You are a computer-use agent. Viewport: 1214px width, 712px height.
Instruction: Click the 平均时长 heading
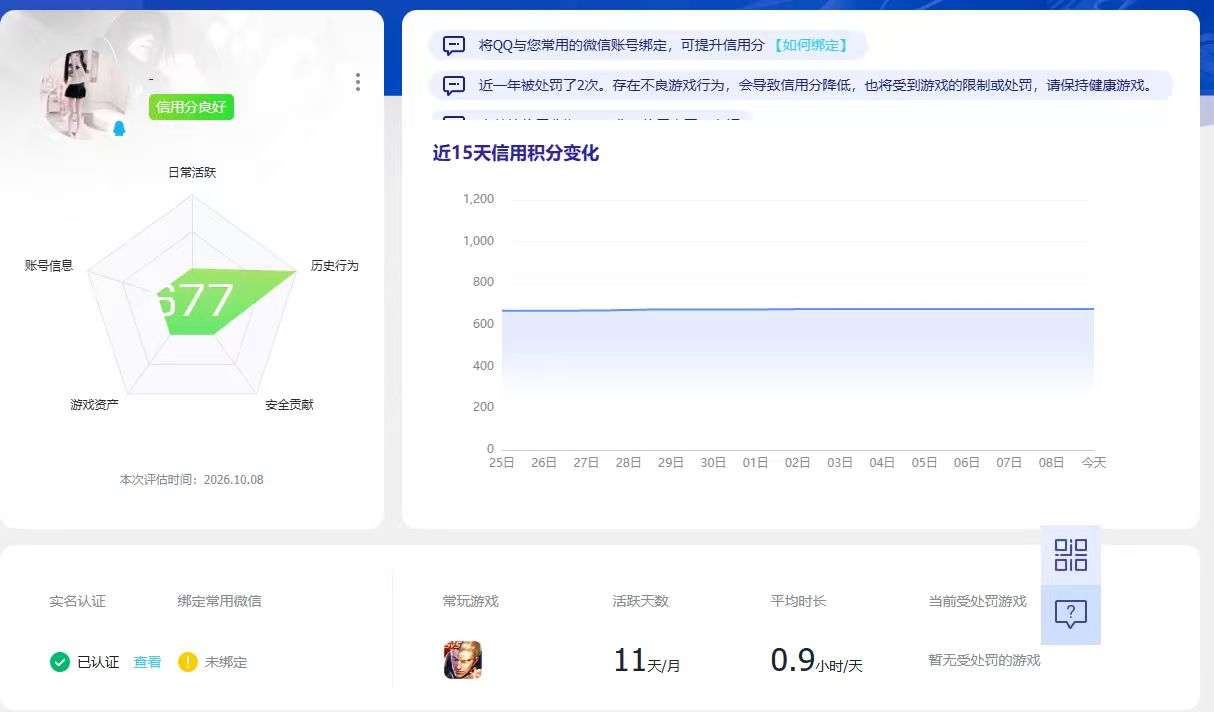(799, 601)
